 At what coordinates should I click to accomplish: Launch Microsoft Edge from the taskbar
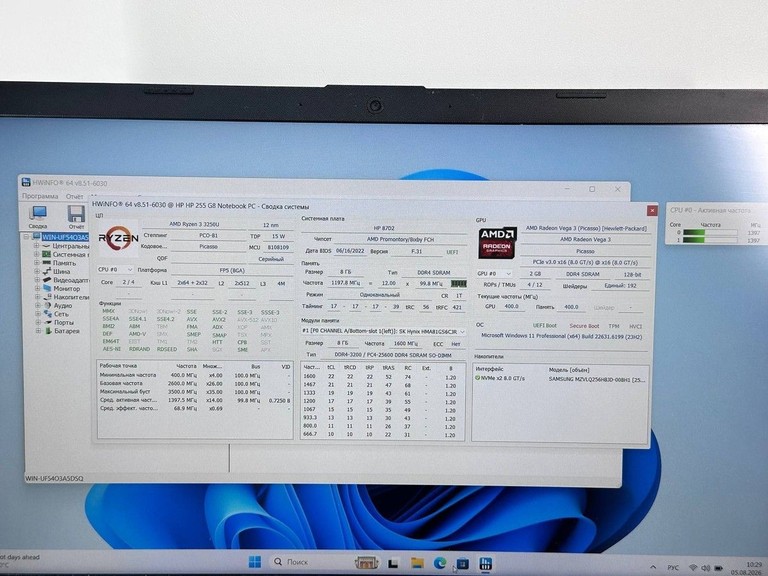pyautogui.click(x=439, y=562)
